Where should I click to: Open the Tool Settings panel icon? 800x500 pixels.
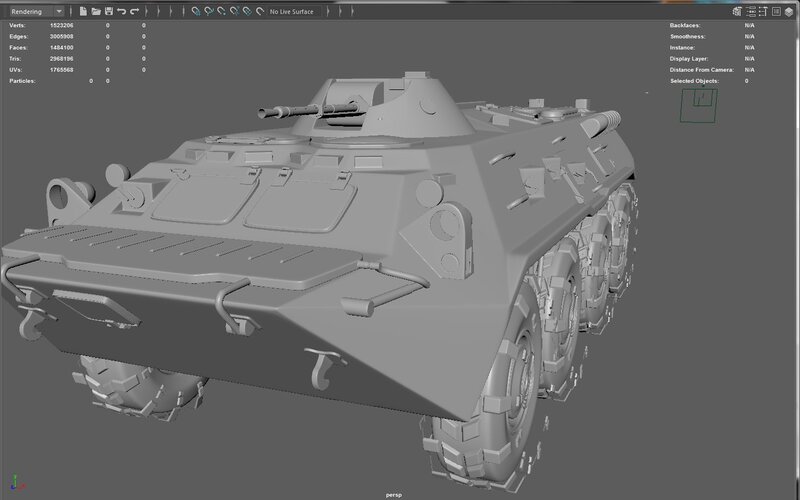(763, 11)
